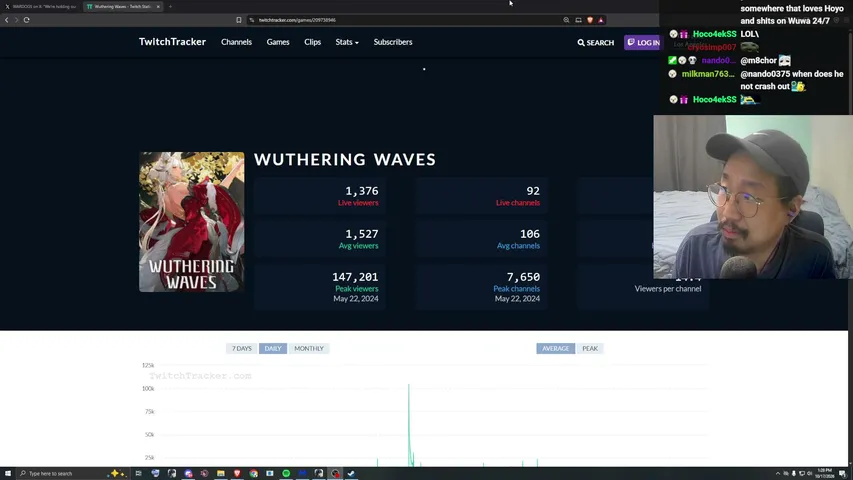This screenshot has height=480, width=853.
Task: Click the 1,376 Live viewers stat
Action: tap(320, 196)
